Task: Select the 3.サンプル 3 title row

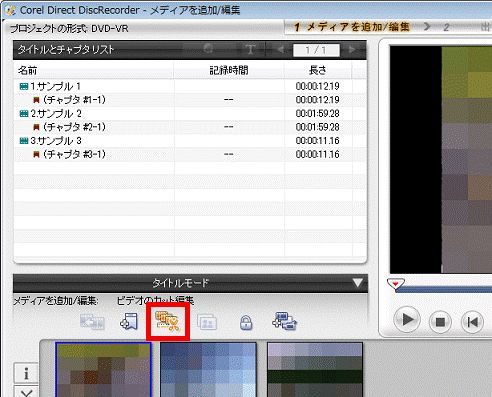Action: (190, 141)
